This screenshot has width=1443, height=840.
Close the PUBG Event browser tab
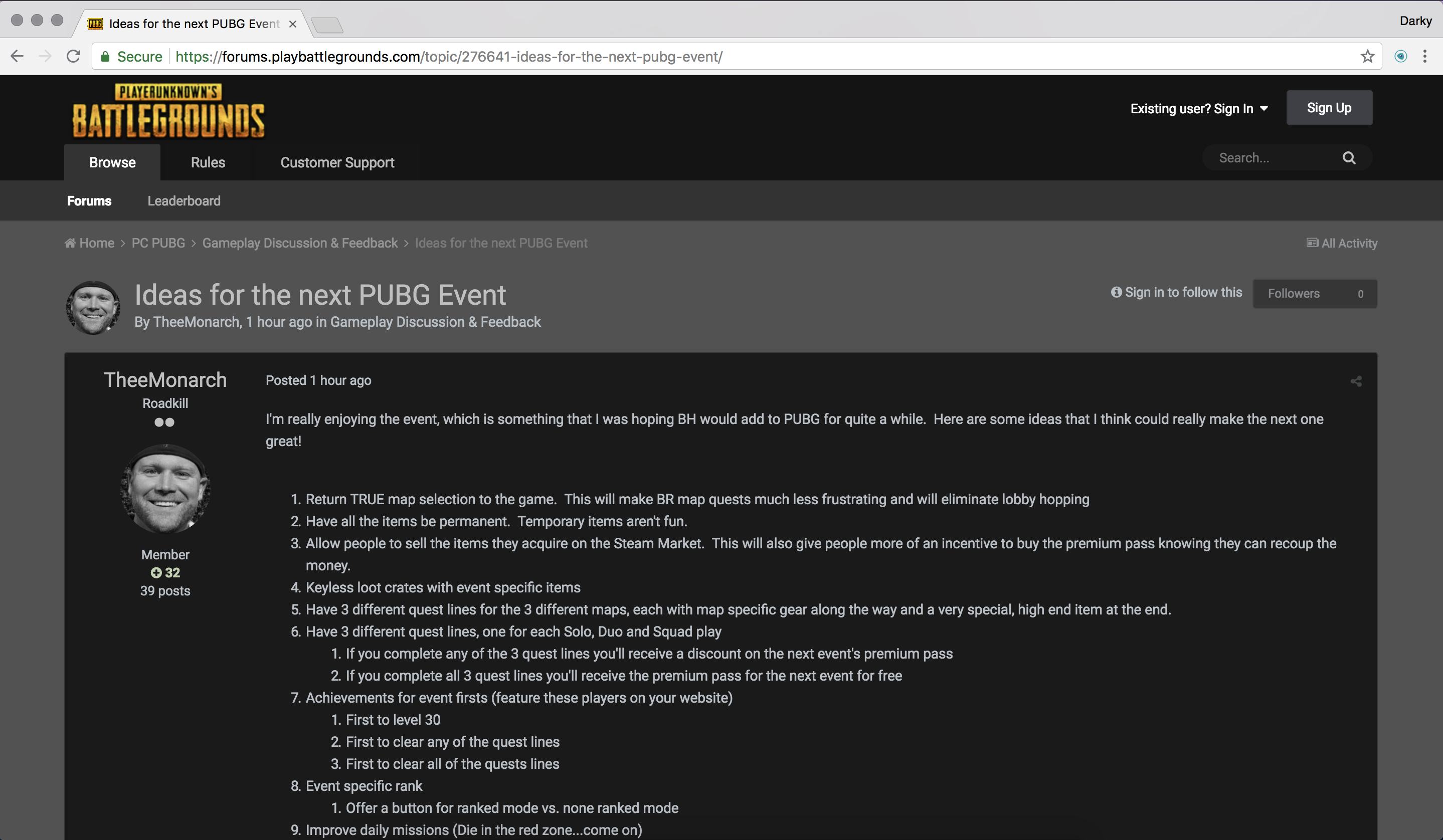click(293, 24)
